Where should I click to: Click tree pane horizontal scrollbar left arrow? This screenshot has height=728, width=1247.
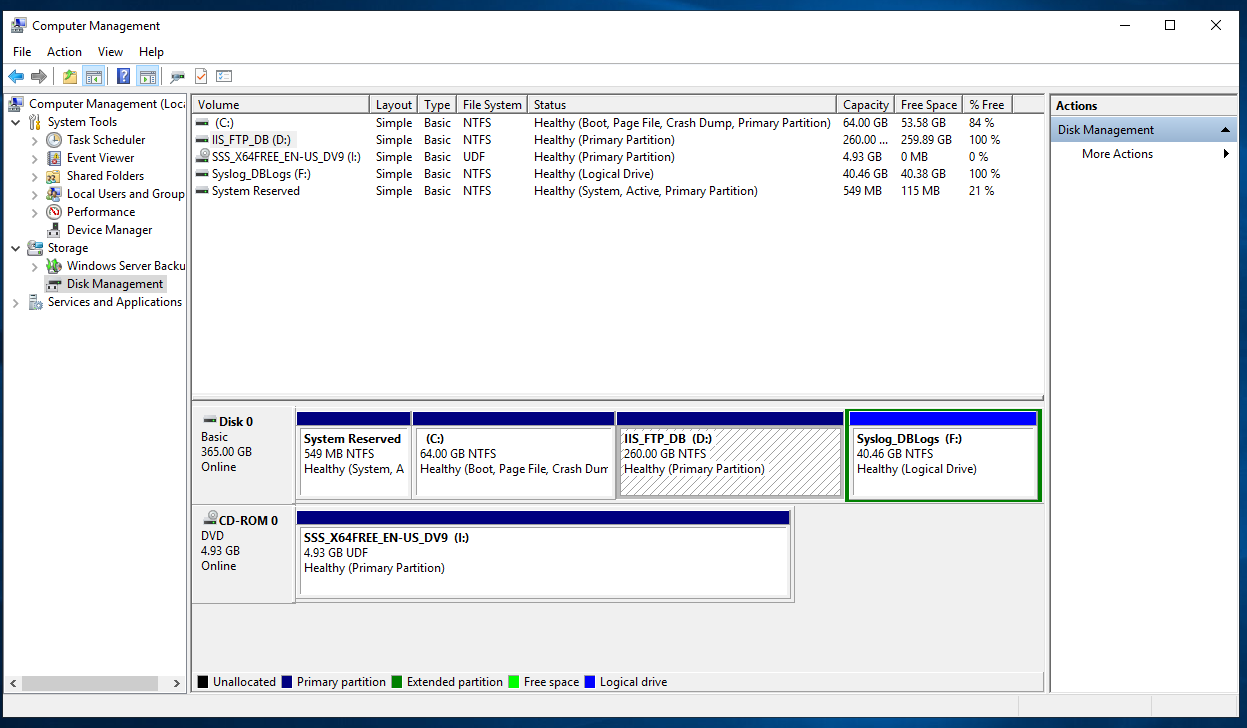coord(13,684)
